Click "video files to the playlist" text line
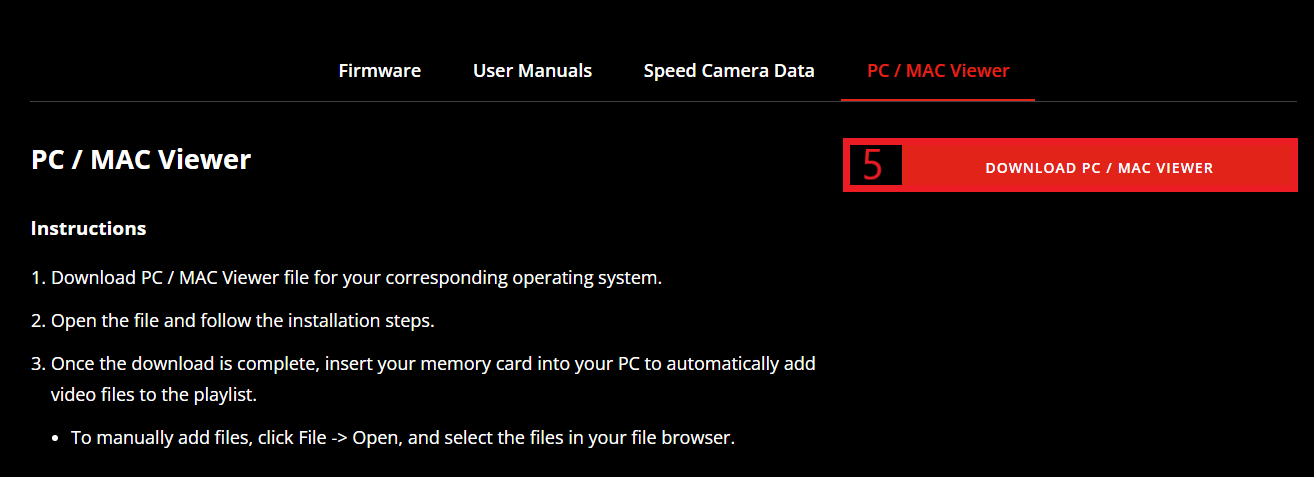This screenshot has width=1314, height=477. point(154,395)
